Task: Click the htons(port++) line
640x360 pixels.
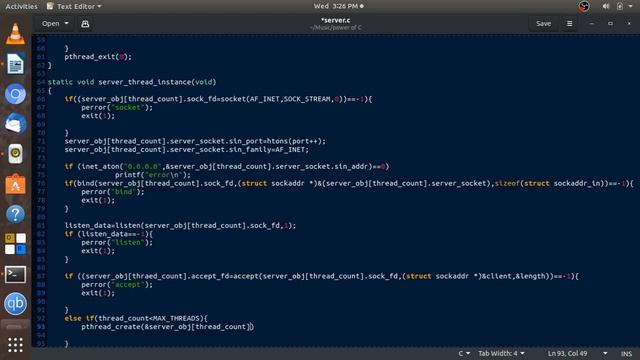Action: click(x=195, y=141)
